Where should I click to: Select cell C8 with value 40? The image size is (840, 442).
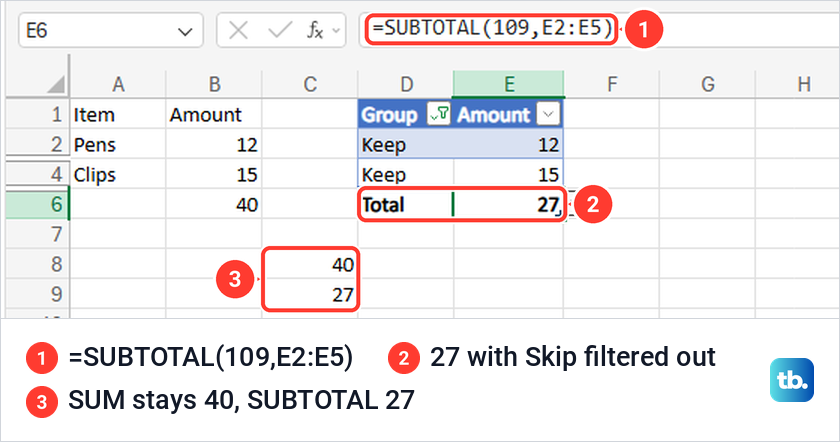coord(310,264)
